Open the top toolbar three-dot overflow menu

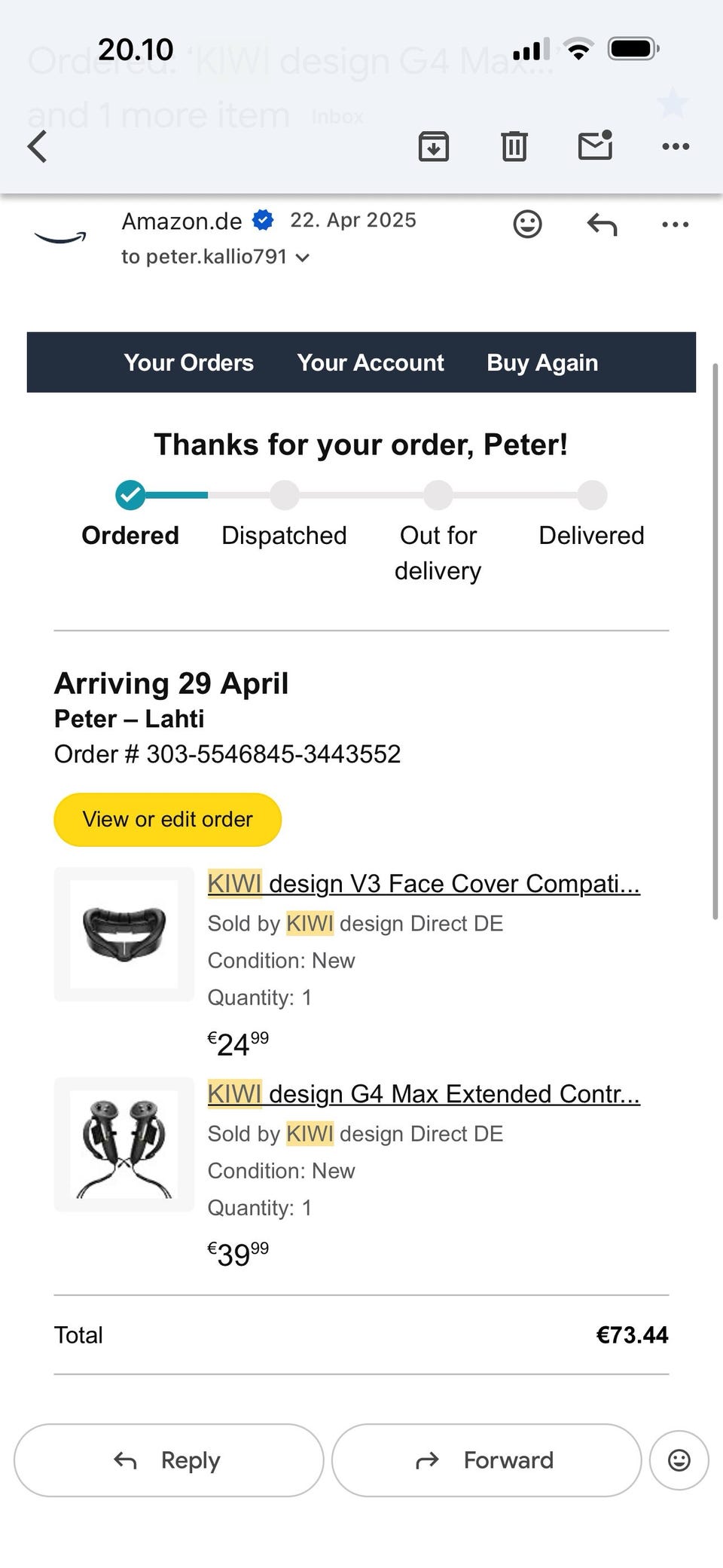pyautogui.click(x=676, y=146)
